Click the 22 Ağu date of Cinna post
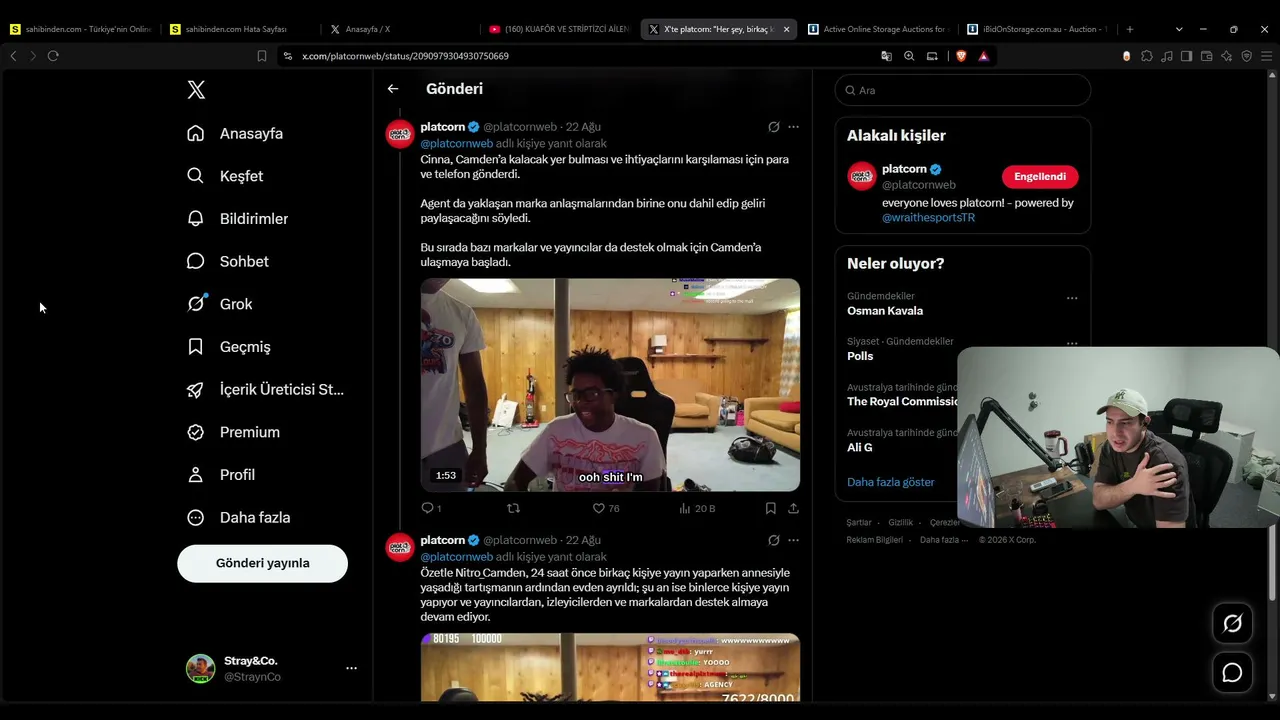The height and width of the screenshot is (720, 1280). tap(583, 127)
